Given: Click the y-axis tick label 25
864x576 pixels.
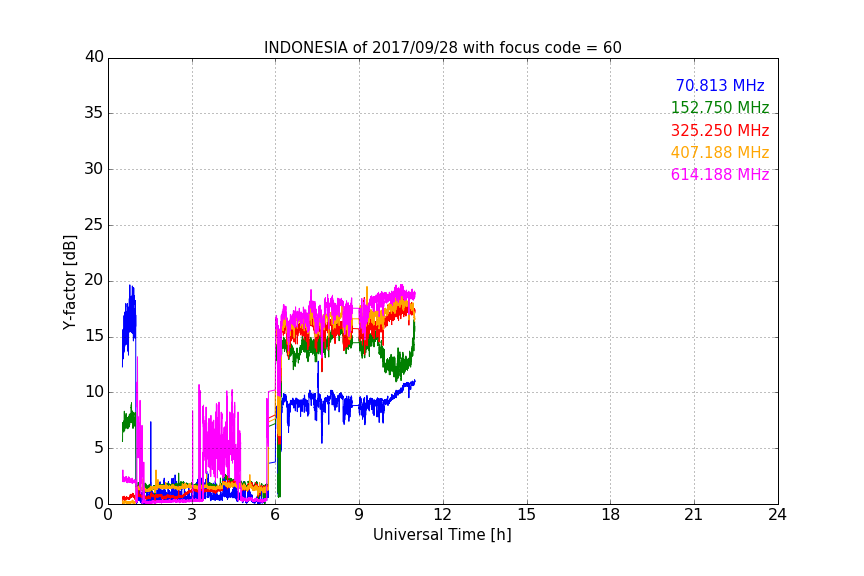Looking at the screenshot, I should [94, 225].
